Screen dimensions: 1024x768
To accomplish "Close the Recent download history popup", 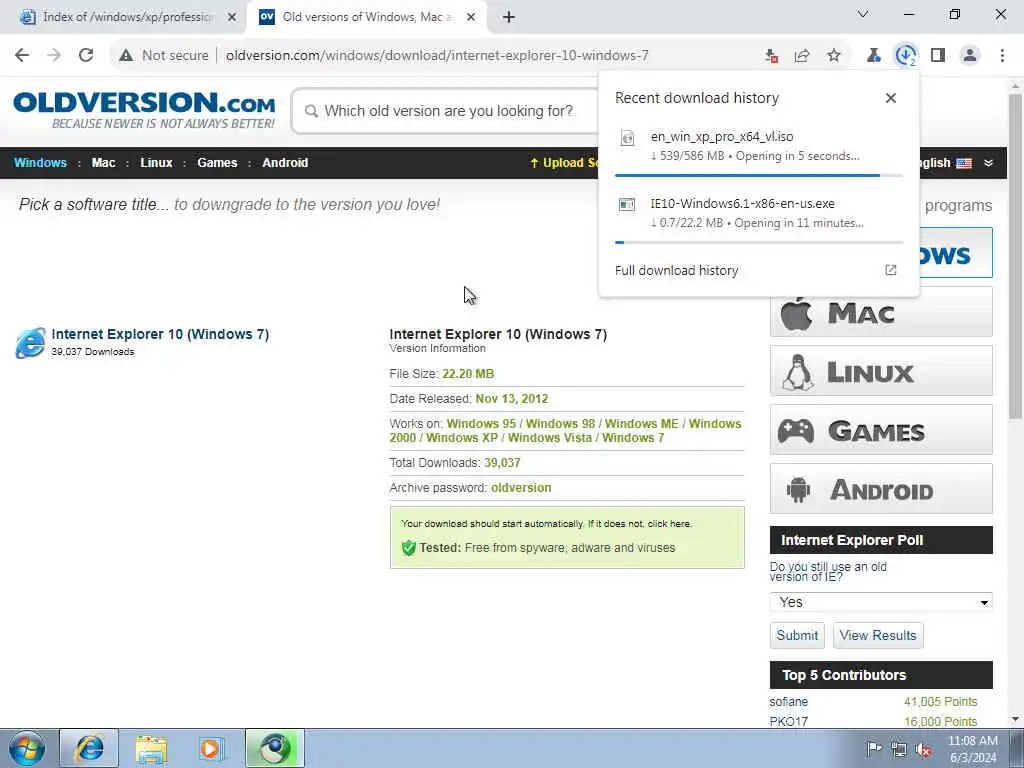I will tap(891, 98).
